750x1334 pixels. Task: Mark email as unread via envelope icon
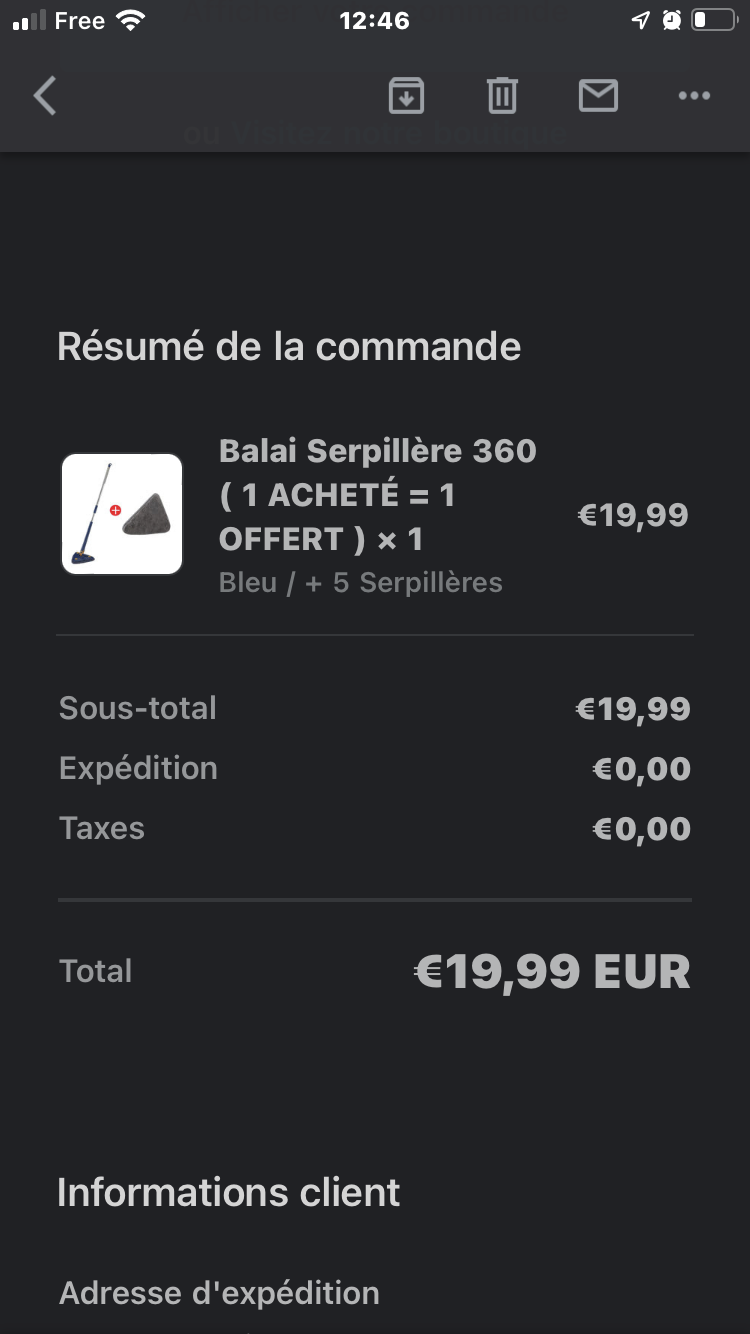tap(598, 96)
